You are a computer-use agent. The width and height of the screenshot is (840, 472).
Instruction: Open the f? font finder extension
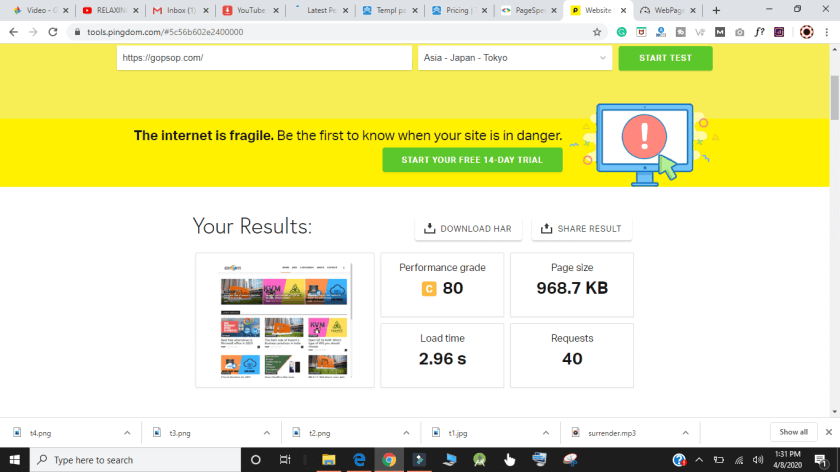tap(759, 32)
